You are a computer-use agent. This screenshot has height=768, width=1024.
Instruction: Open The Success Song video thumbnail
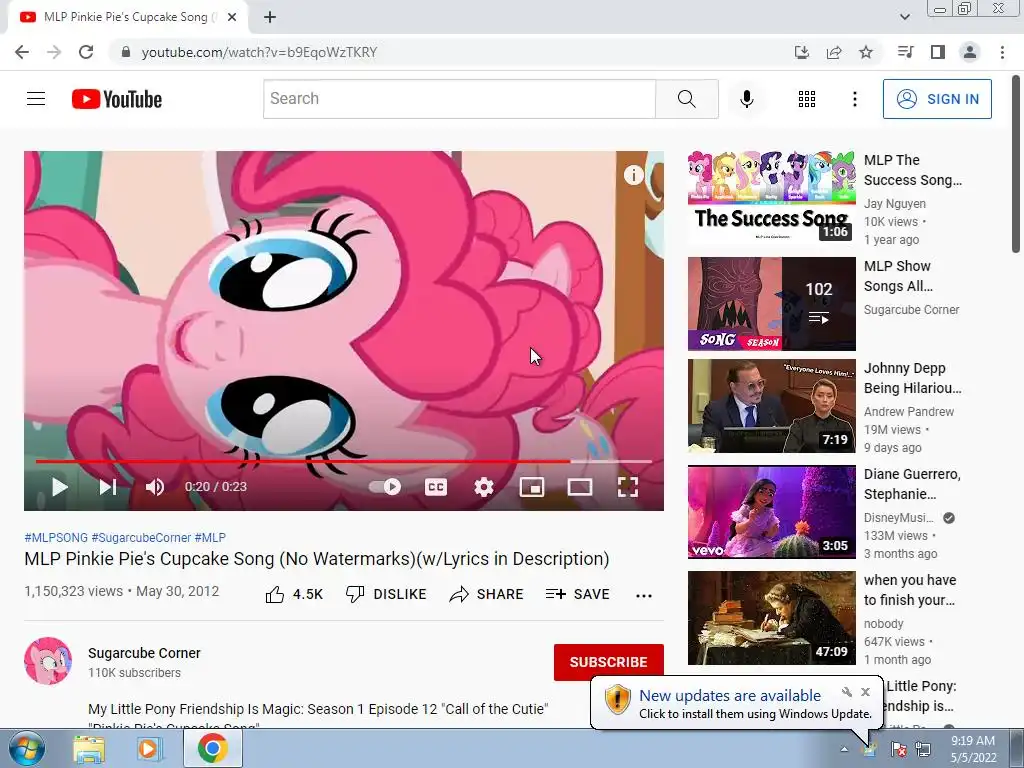(x=771, y=198)
